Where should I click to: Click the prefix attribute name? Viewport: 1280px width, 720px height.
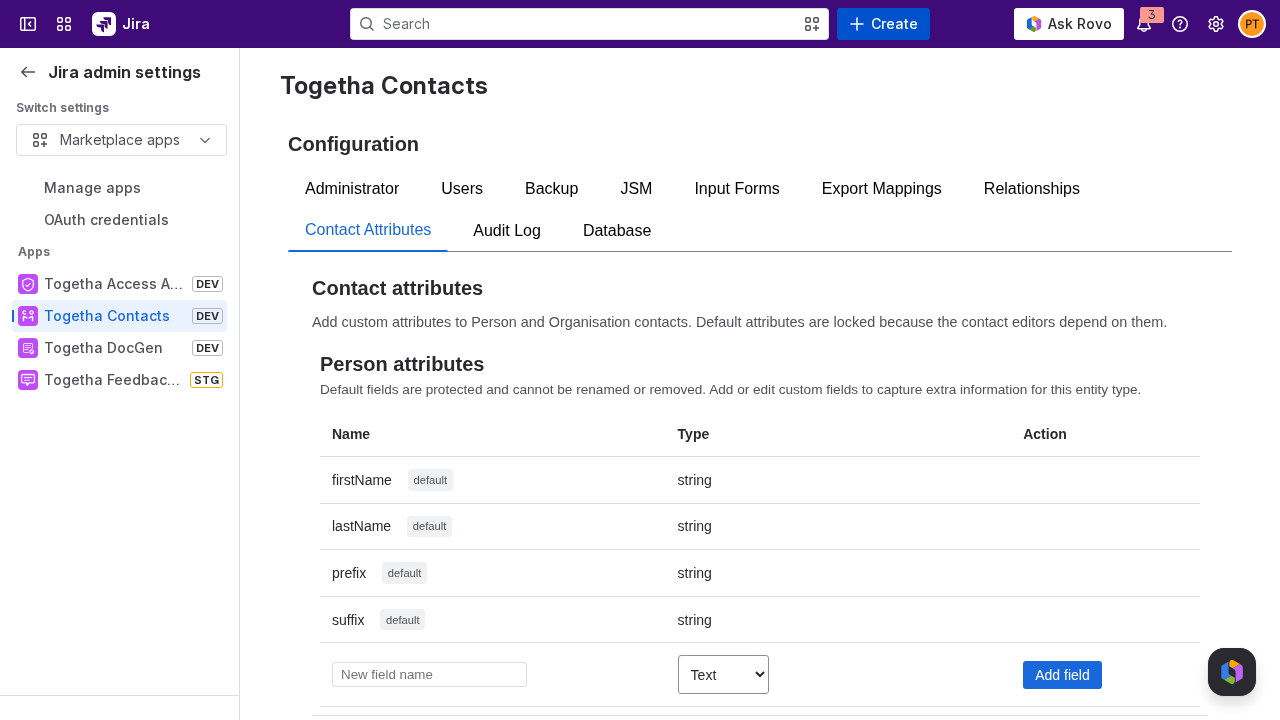[349, 573]
